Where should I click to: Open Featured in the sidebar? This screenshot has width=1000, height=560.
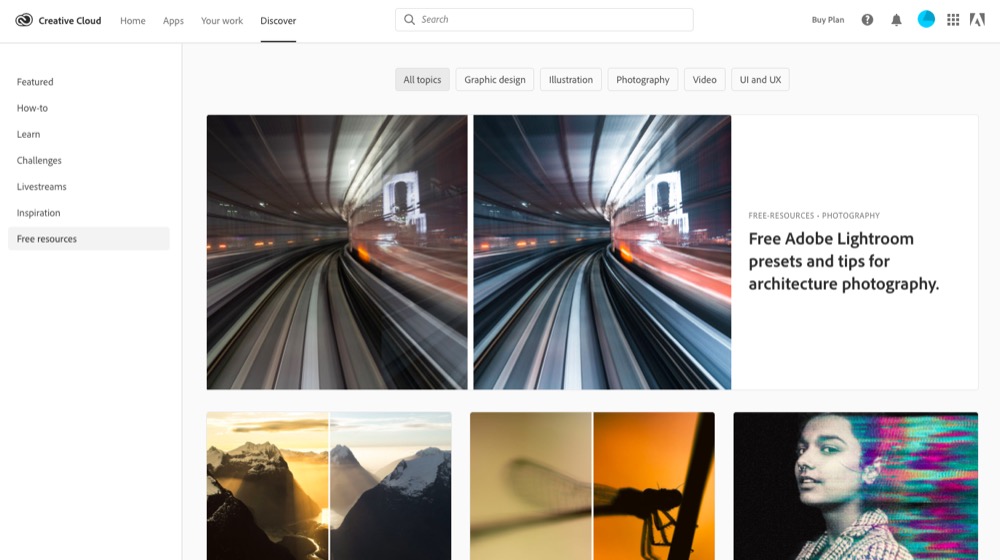pos(35,82)
